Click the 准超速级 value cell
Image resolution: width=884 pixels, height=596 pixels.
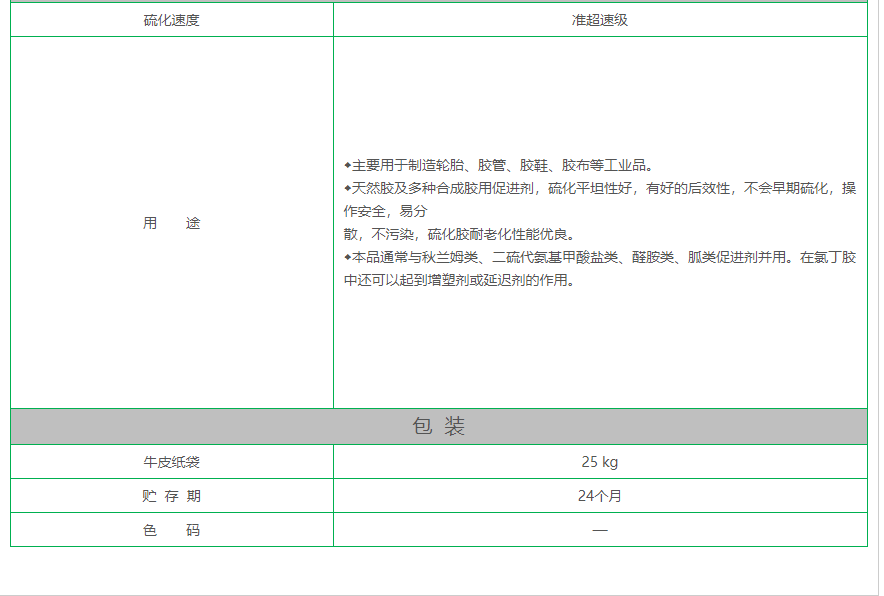coord(599,20)
